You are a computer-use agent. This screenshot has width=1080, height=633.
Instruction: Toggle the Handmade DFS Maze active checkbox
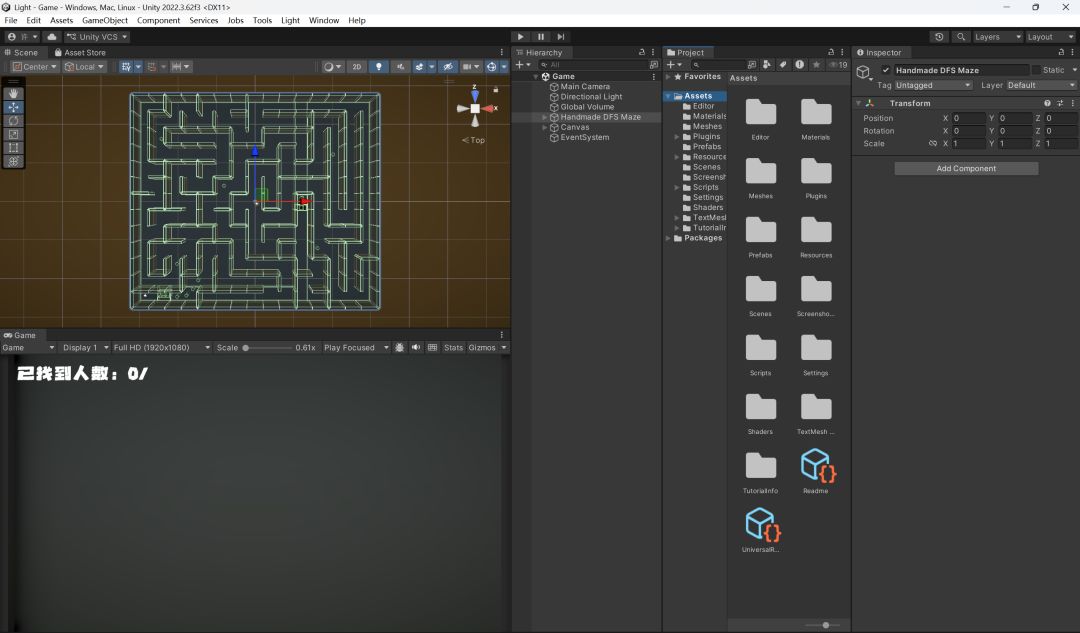coord(886,70)
